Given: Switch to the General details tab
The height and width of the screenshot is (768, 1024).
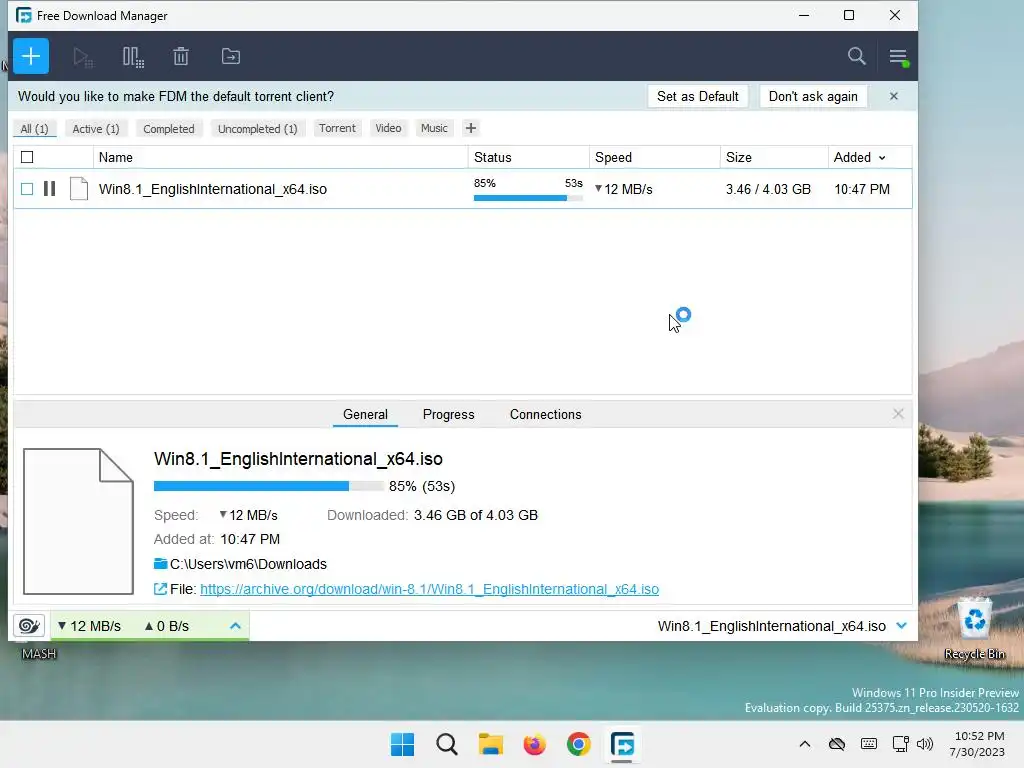Looking at the screenshot, I should click(365, 414).
